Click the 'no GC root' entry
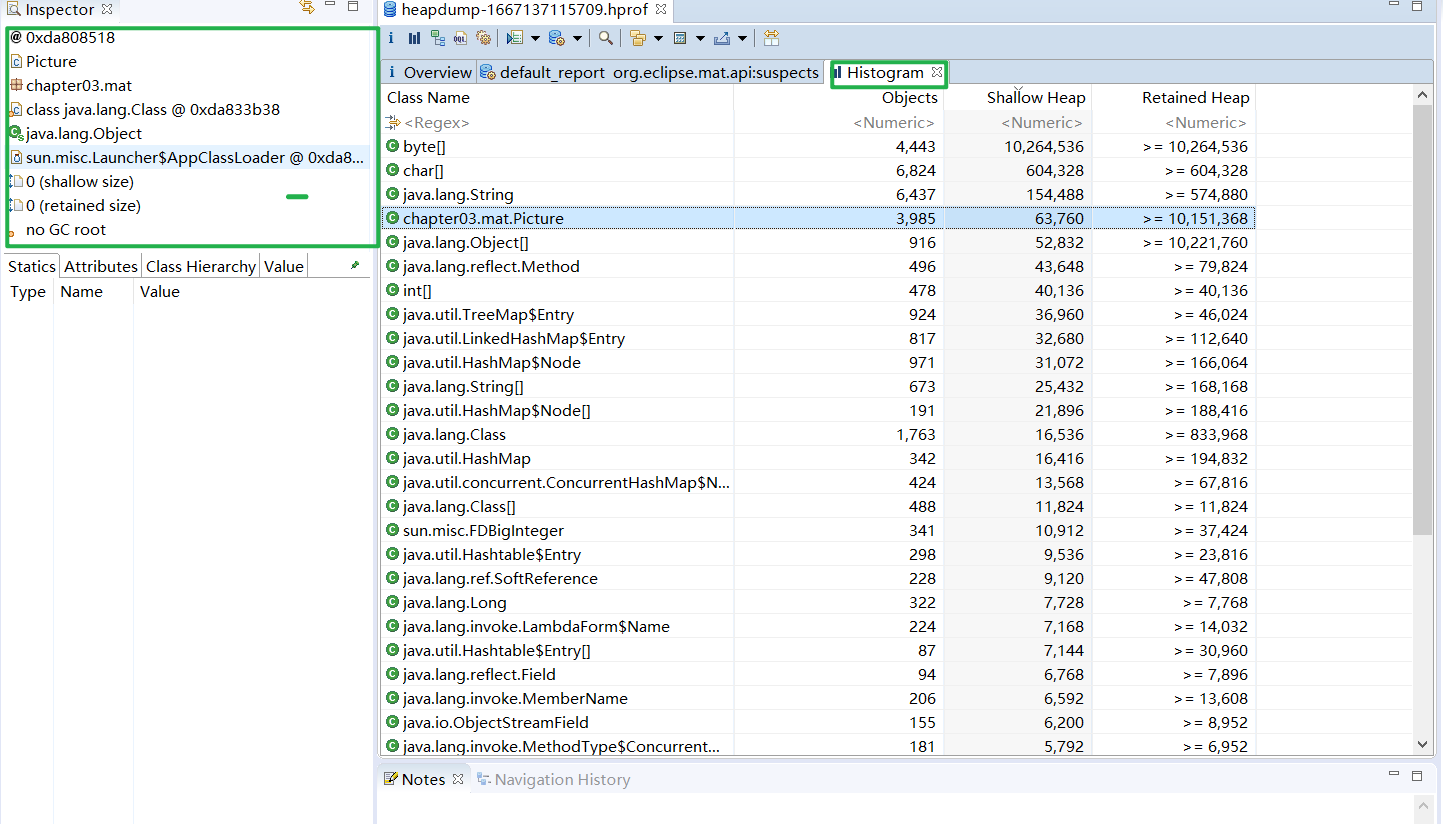1443x824 pixels. [x=66, y=229]
